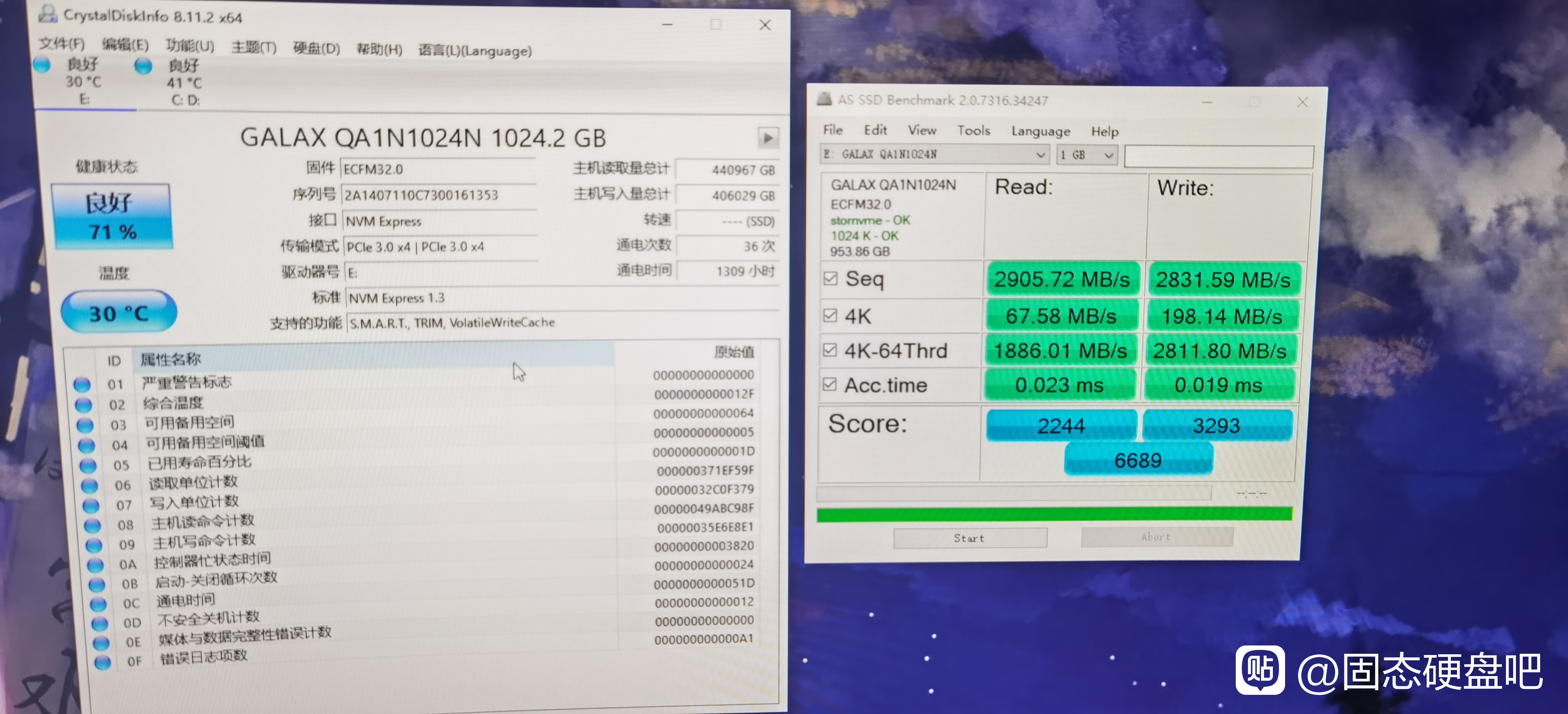Click the next-disk arrow button beside GALAX title
This screenshot has width=1568, height=714.
(x=768, y=138)
